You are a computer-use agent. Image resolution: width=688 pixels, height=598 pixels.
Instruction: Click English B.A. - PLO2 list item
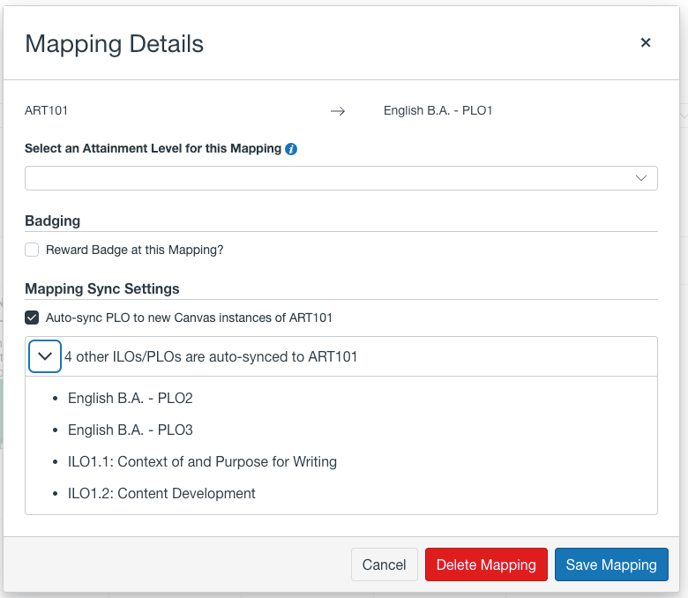(x=130, y=398)
